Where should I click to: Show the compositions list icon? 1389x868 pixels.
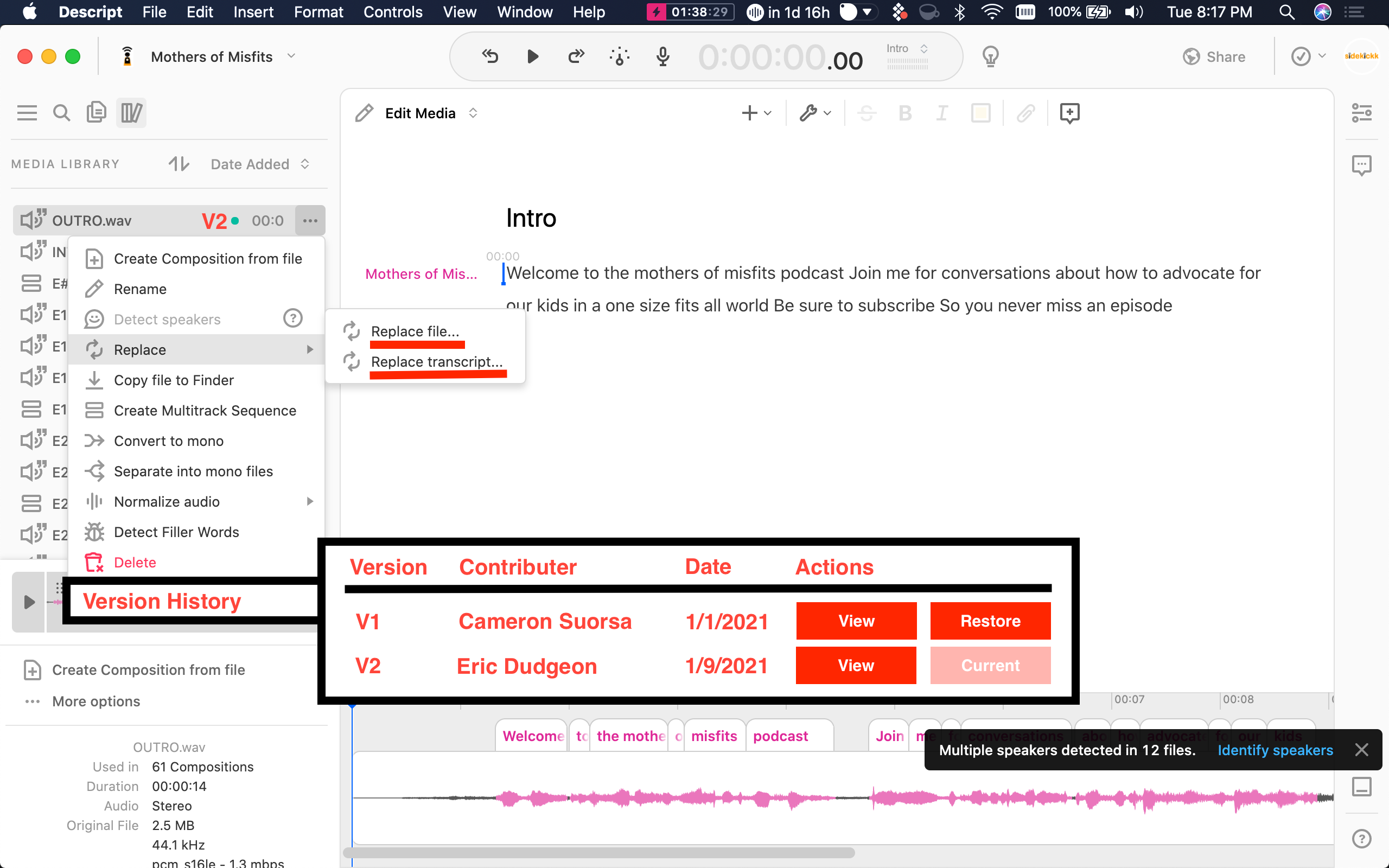pos(96,112)
